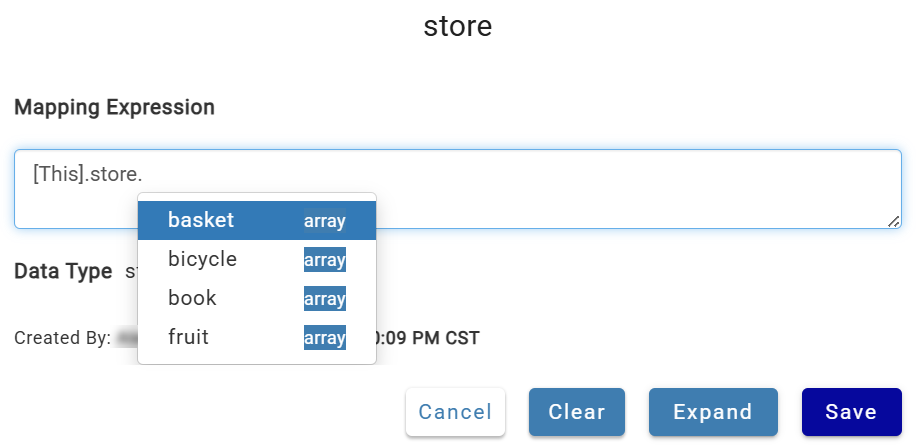Click the Created By text
This screenshot has width=916, height=448.
[x=63, y=338]
